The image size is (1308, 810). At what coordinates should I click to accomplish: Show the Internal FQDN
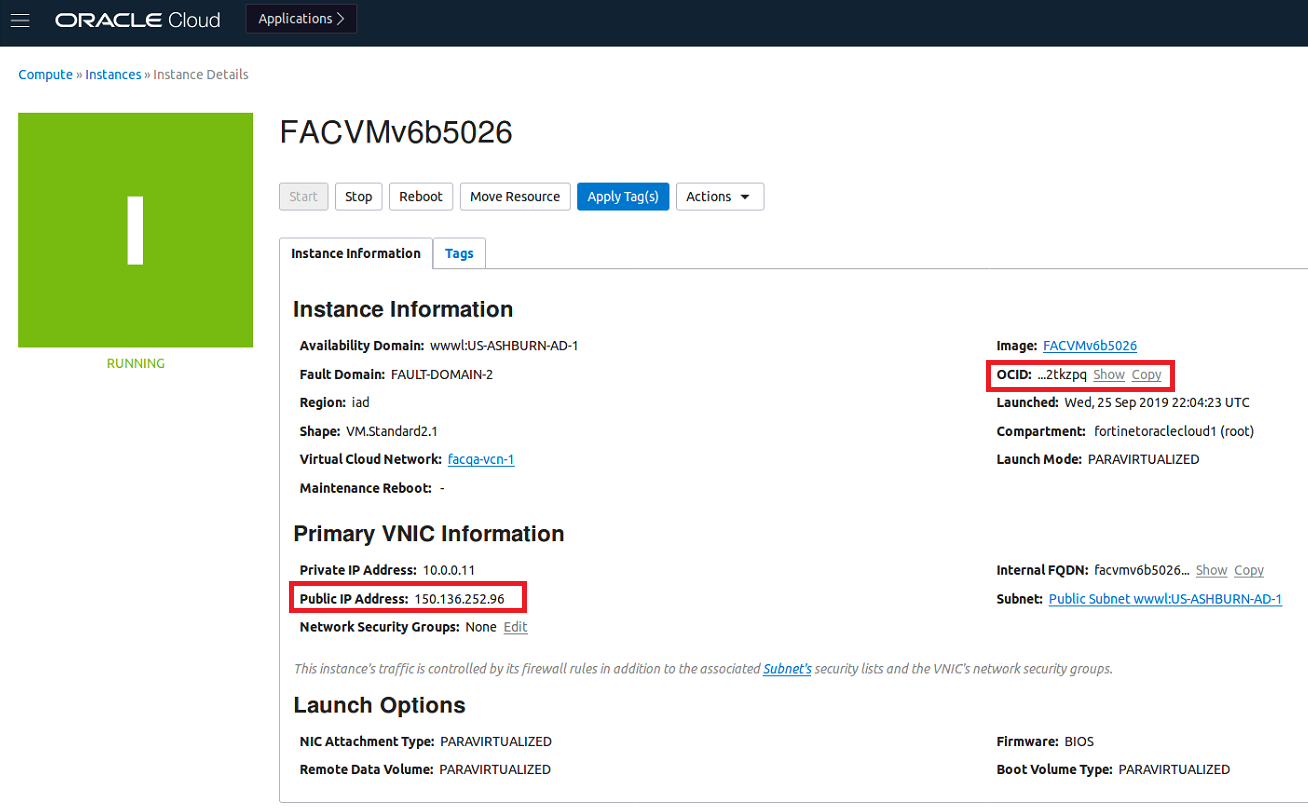point(1211,570)
